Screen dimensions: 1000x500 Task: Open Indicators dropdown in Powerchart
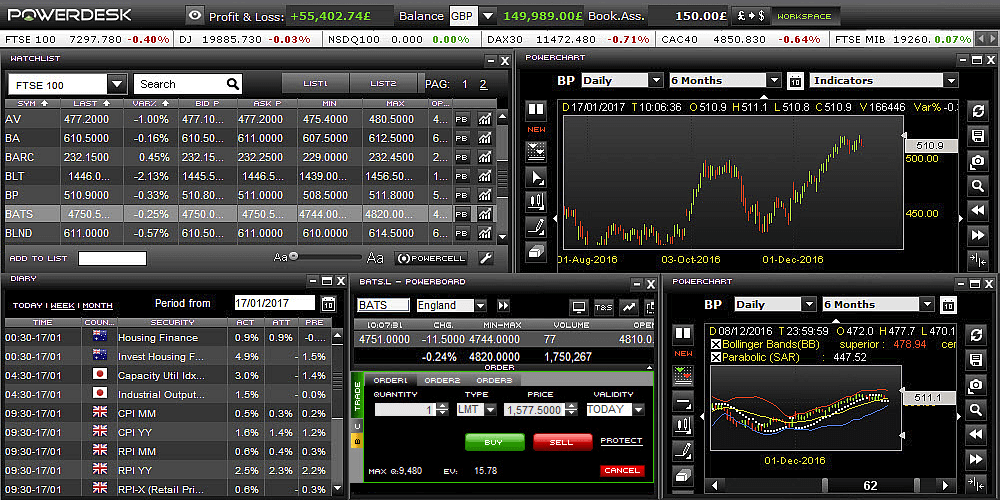(x=951, y=81)
